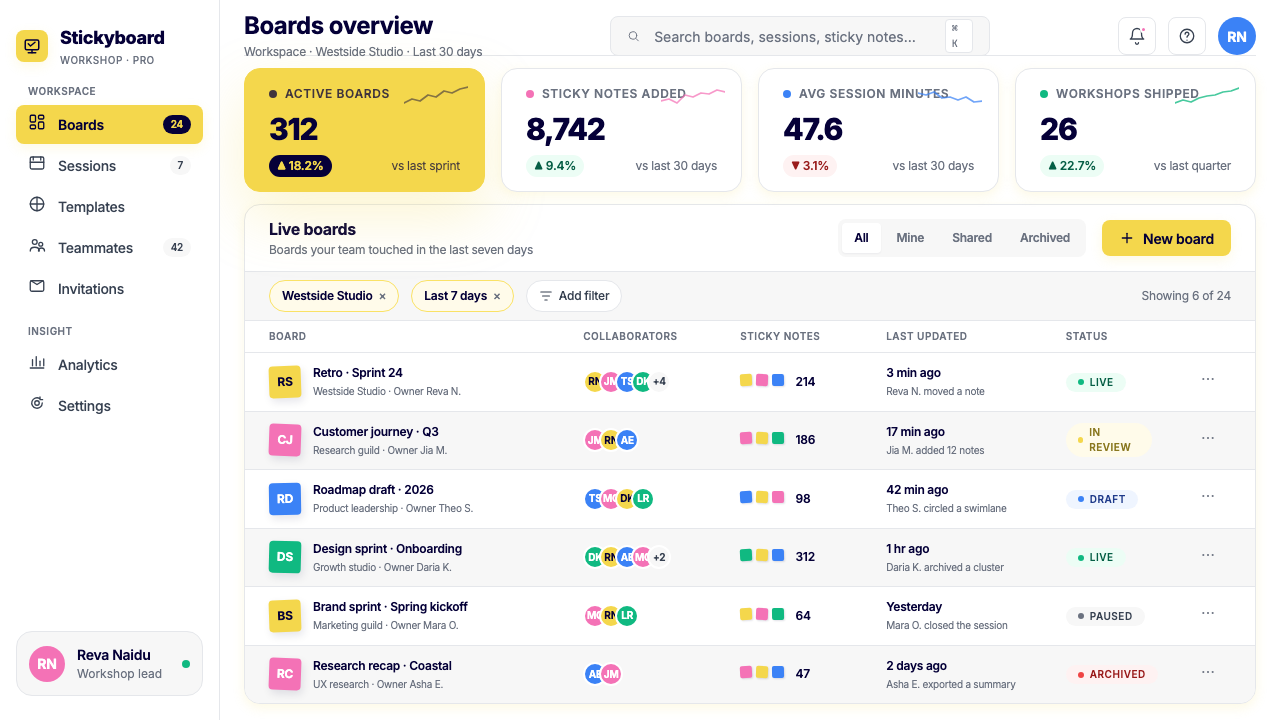Click the Last Updated column header

click(x=926, y=336)
